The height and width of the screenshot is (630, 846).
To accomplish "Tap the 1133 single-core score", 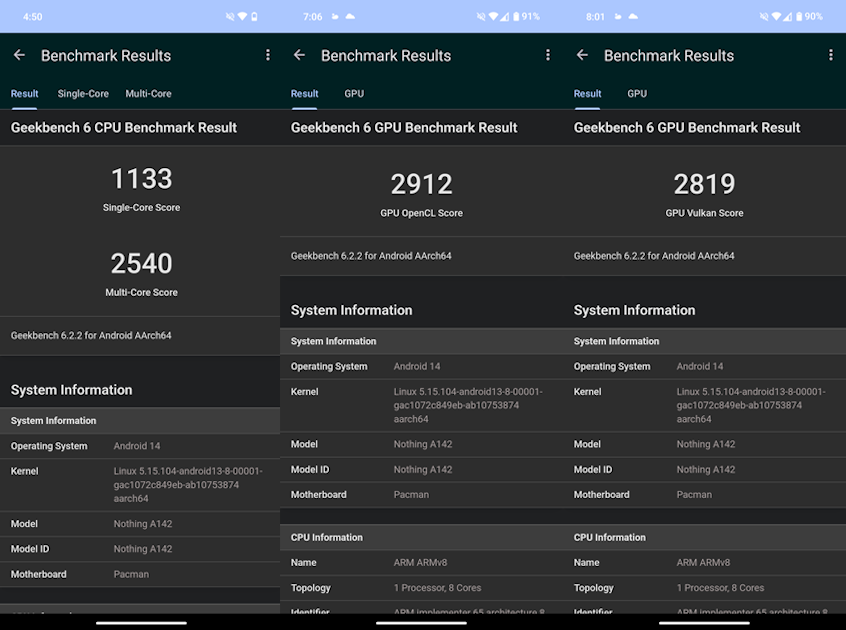I will (x=141, y=179).
